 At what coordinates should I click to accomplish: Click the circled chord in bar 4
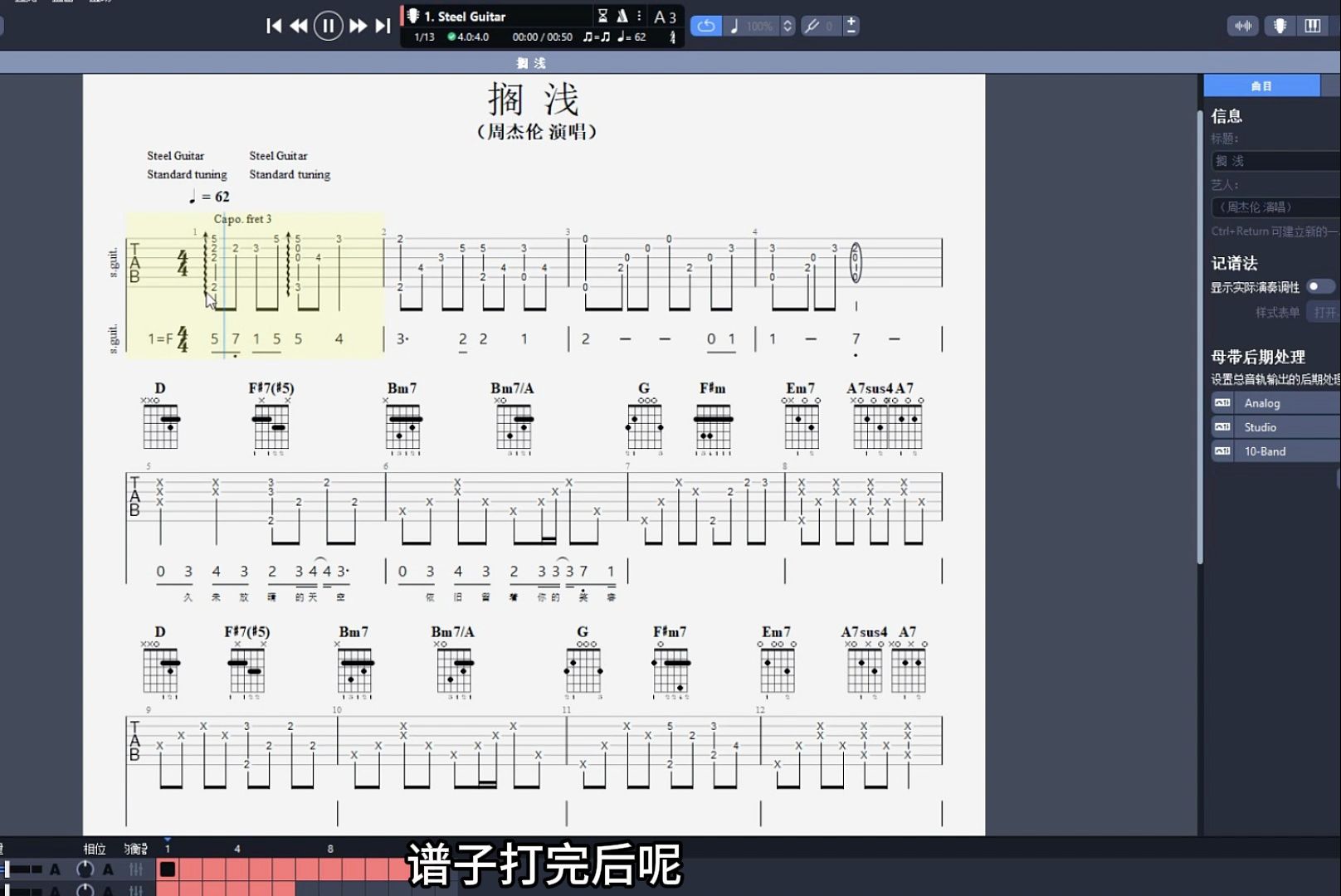856,262
